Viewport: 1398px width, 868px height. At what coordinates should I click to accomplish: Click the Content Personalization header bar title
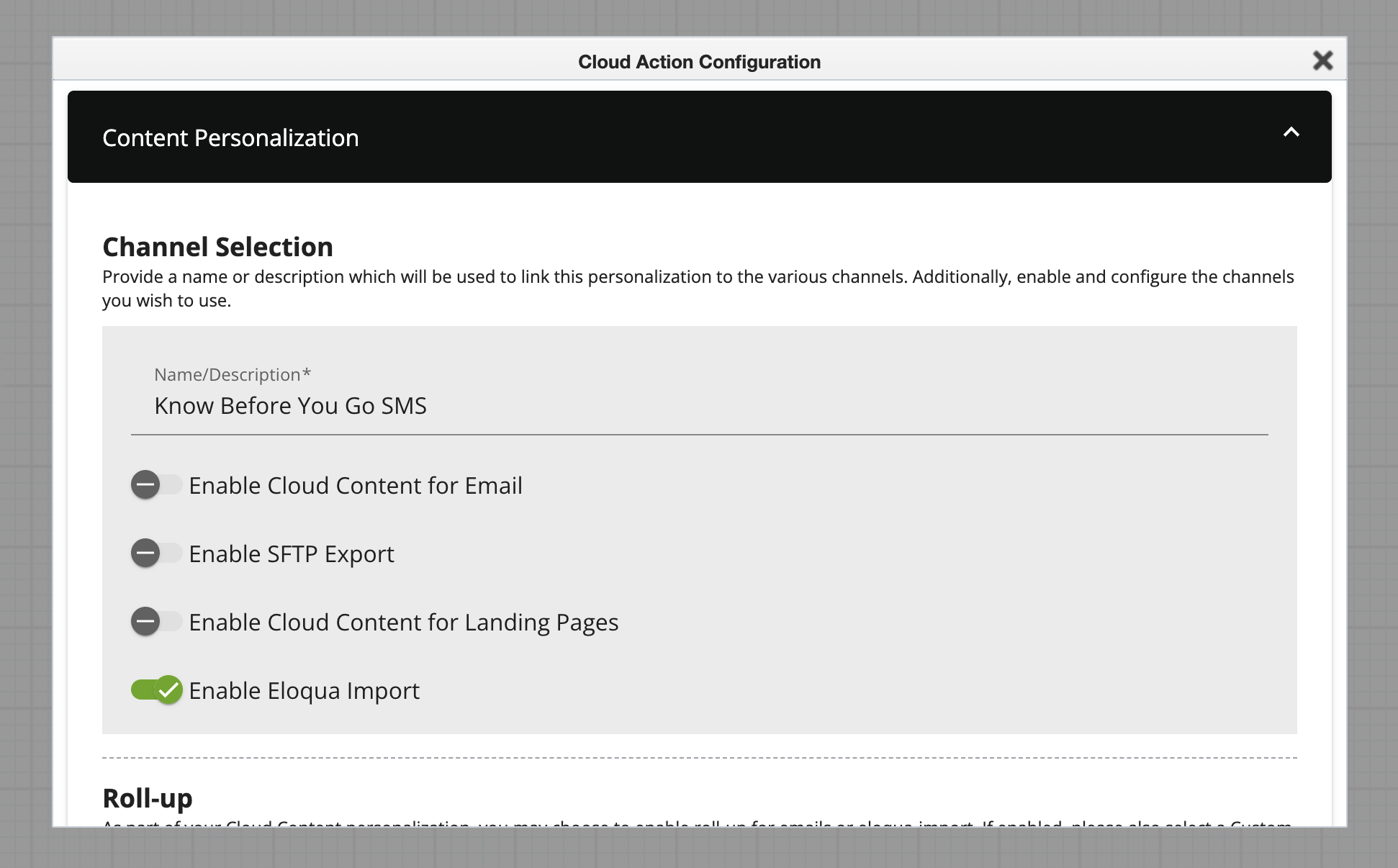pos(230,137)
